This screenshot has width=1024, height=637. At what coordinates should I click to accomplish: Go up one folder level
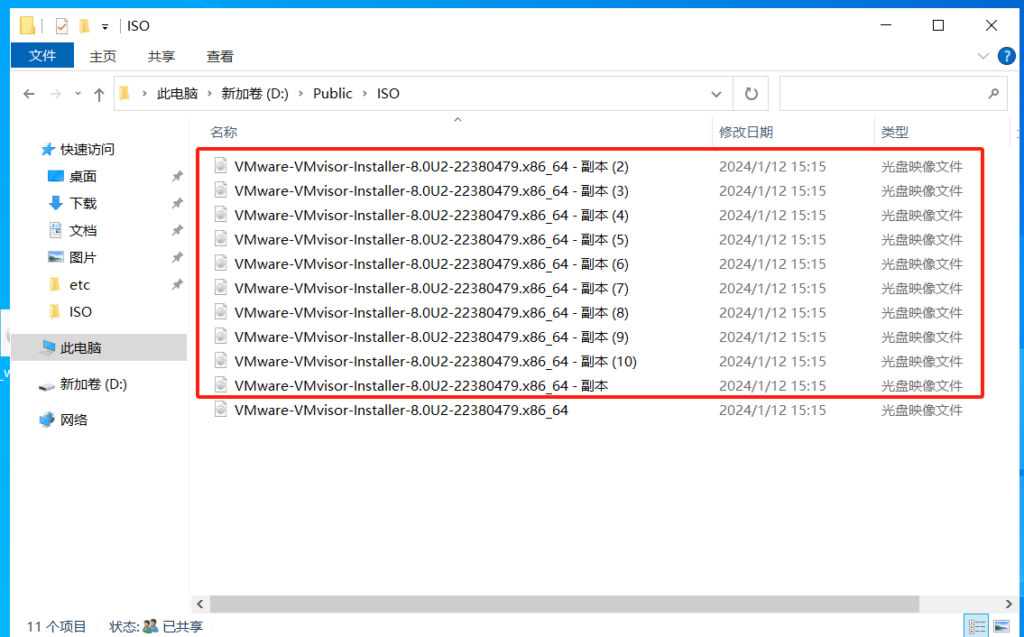[x=99, y=94]
